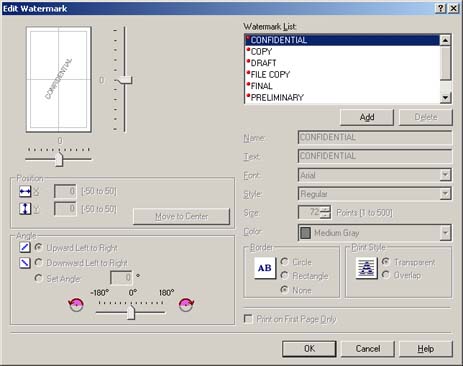The width and height of the screenshot is (463, 366).
Task: Click the question mark help icon in title bar
Action: 441,8
